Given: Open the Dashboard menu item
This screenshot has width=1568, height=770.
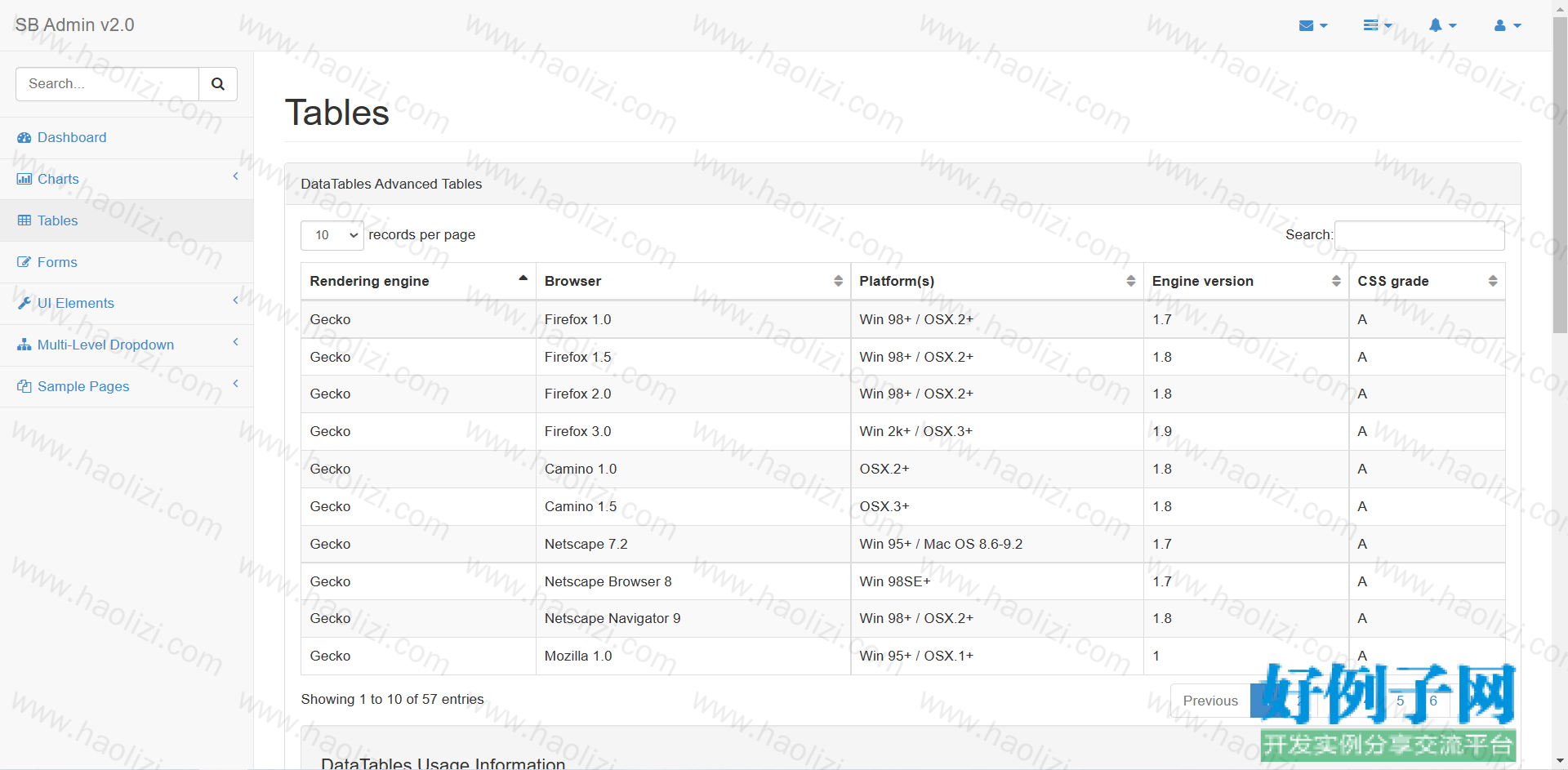Looking at the screenshot, I should pyautogui.click(x=127, y=138).
